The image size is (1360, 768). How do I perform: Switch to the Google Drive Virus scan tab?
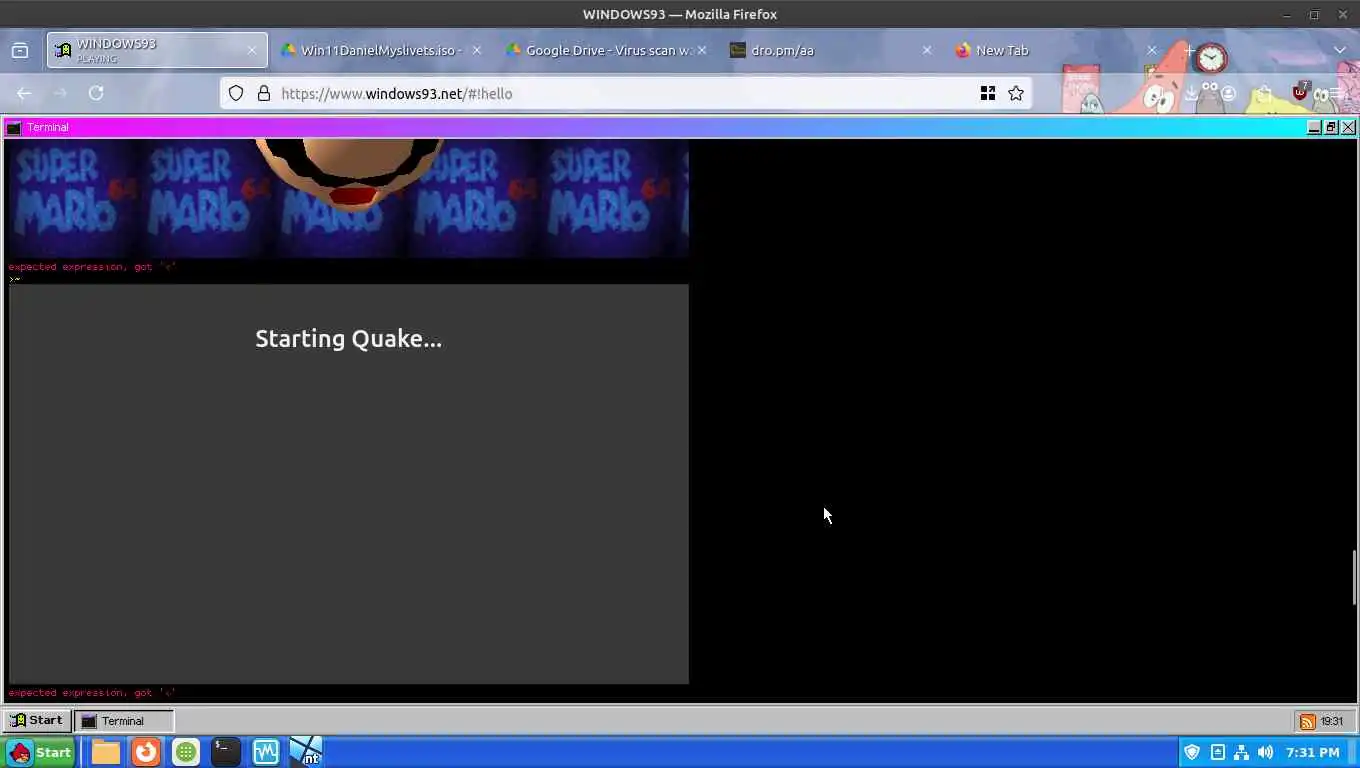607,50
